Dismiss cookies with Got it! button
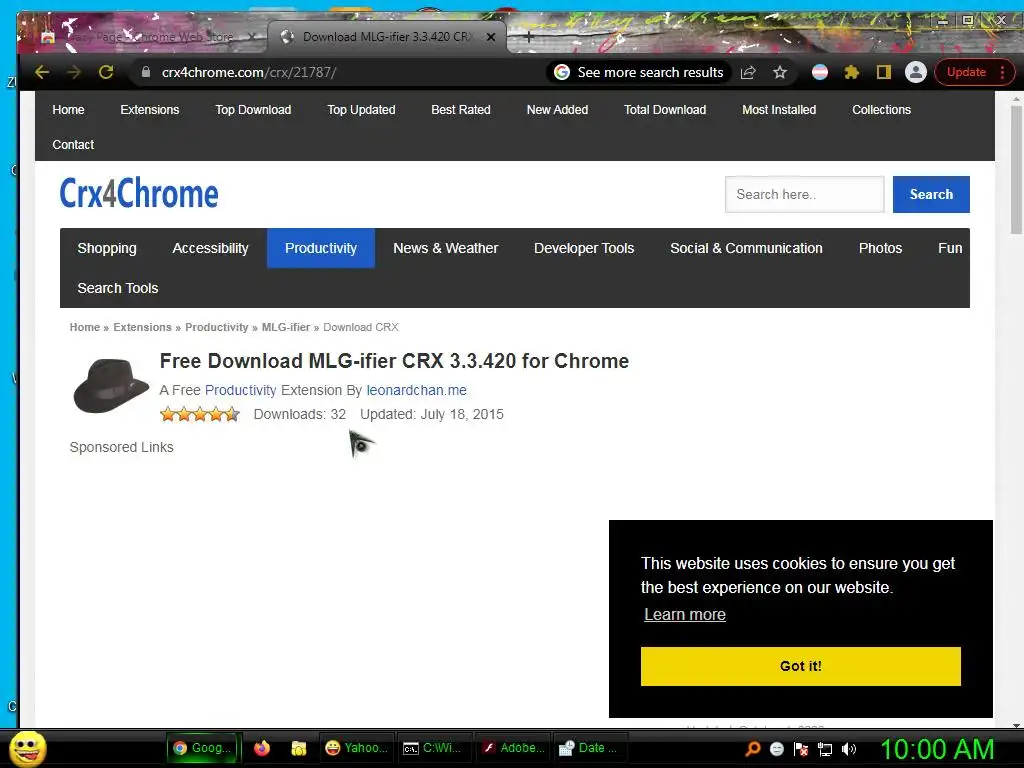1024x768 pixels. pyautogui.click(x=801, y=666)
